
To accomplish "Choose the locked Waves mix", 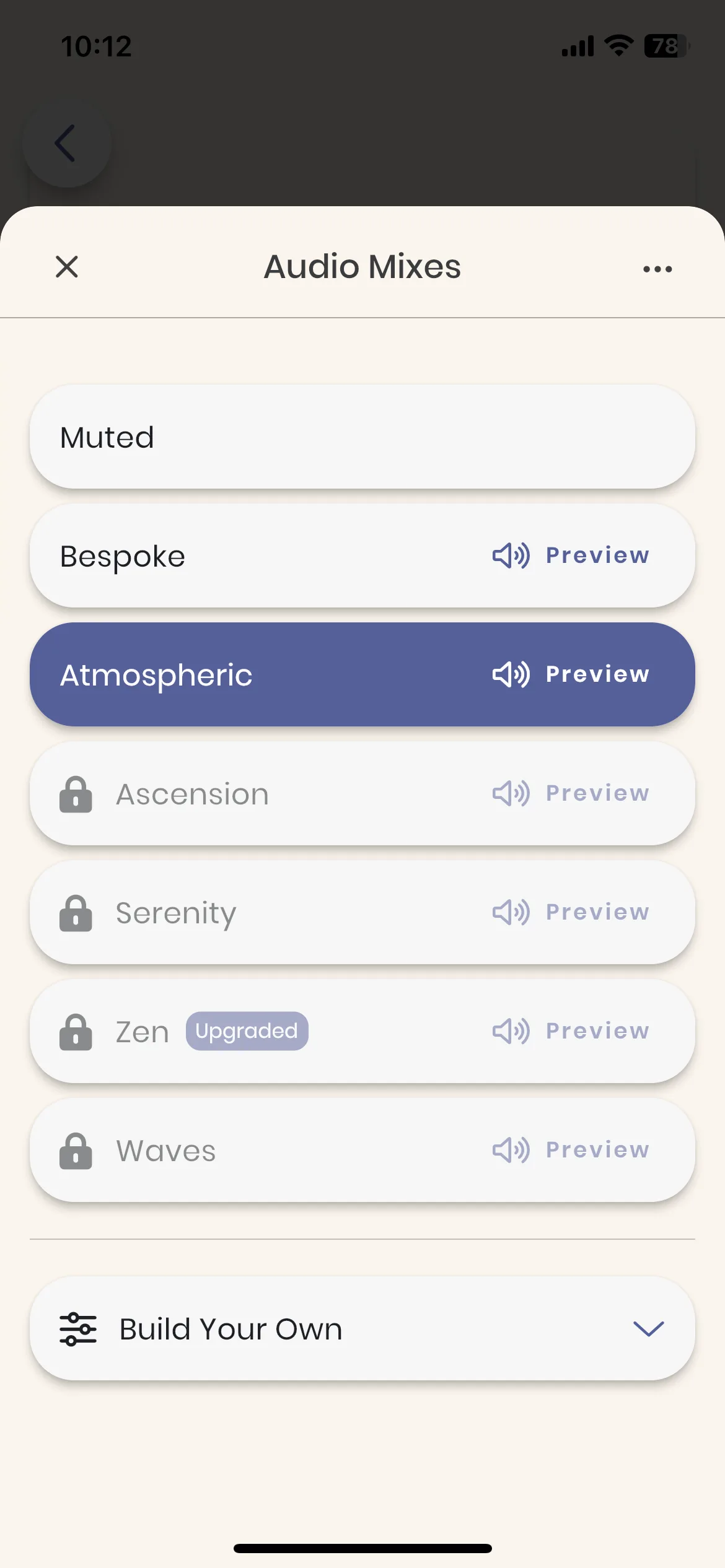I will pyautogui.click(x=362, y=1150).
